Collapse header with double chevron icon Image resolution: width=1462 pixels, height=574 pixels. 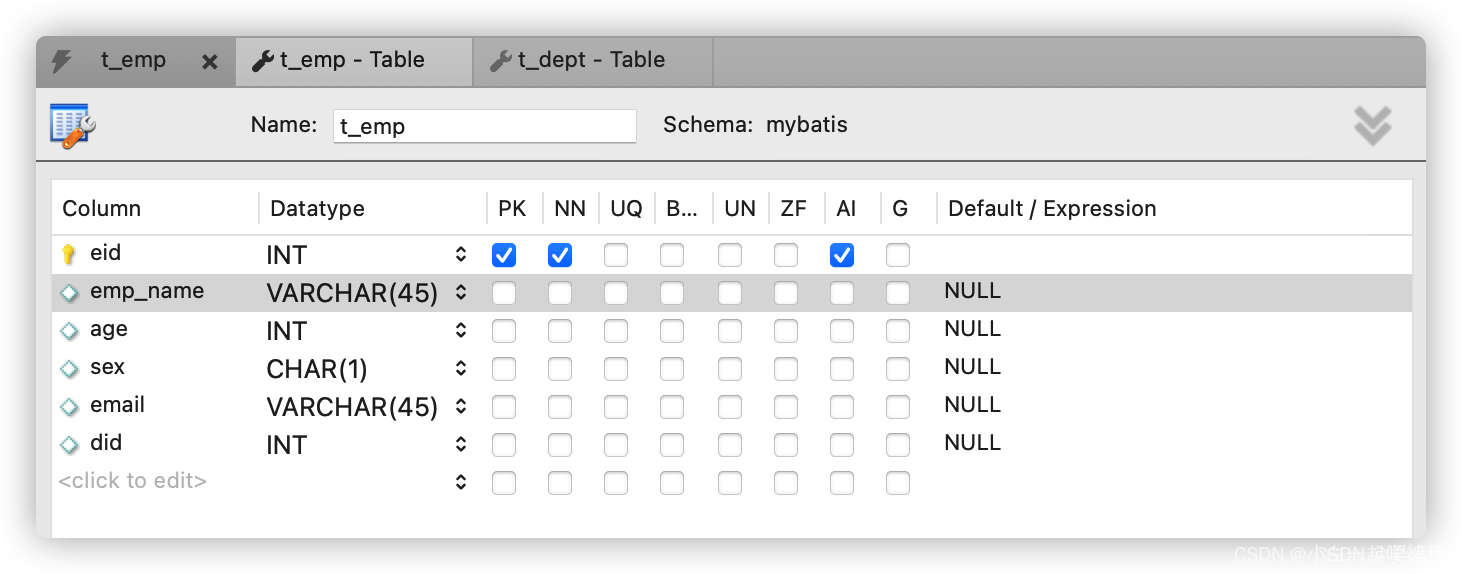(x=1372, y=126)
